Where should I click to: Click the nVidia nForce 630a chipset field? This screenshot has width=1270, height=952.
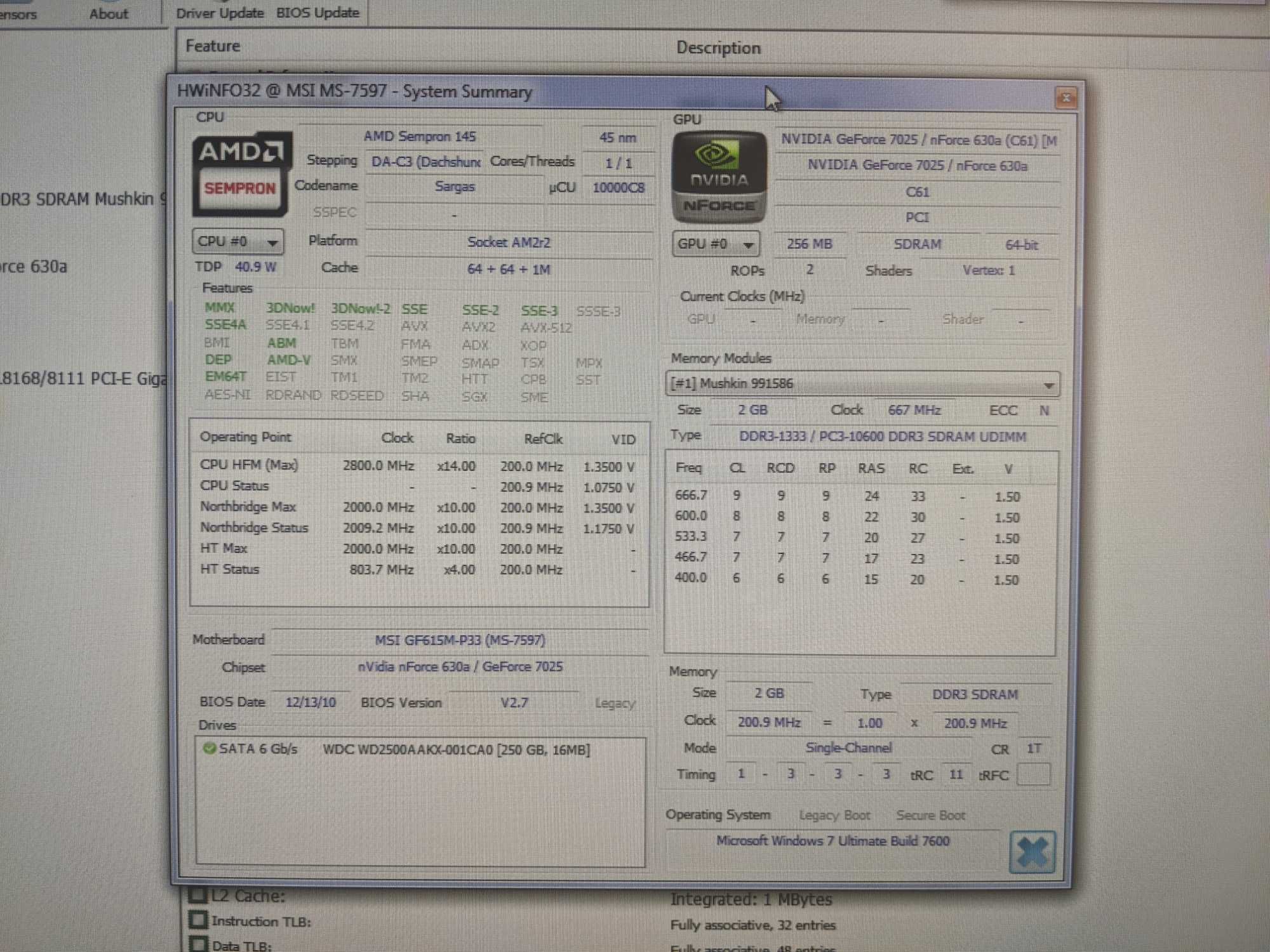[460, 667]
